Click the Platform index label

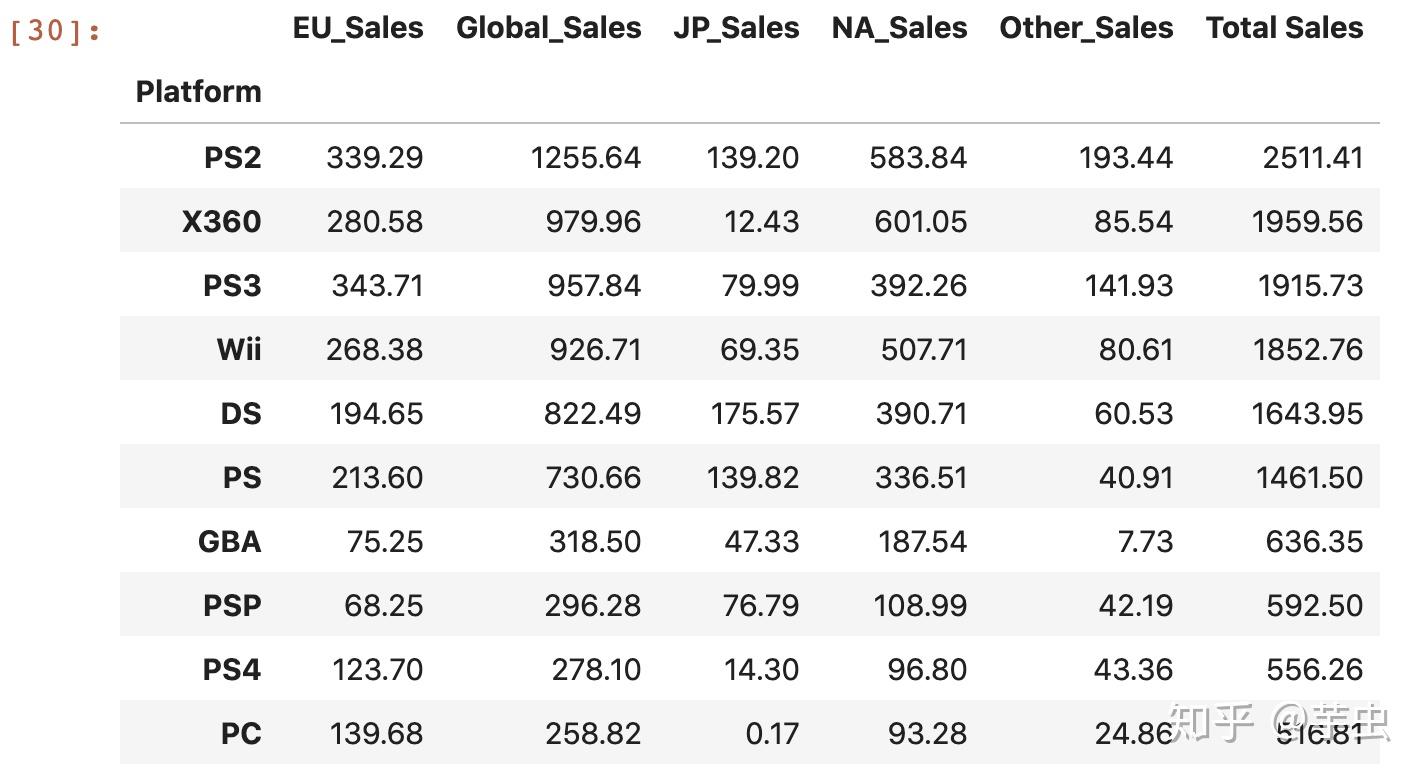coord(198,92)
